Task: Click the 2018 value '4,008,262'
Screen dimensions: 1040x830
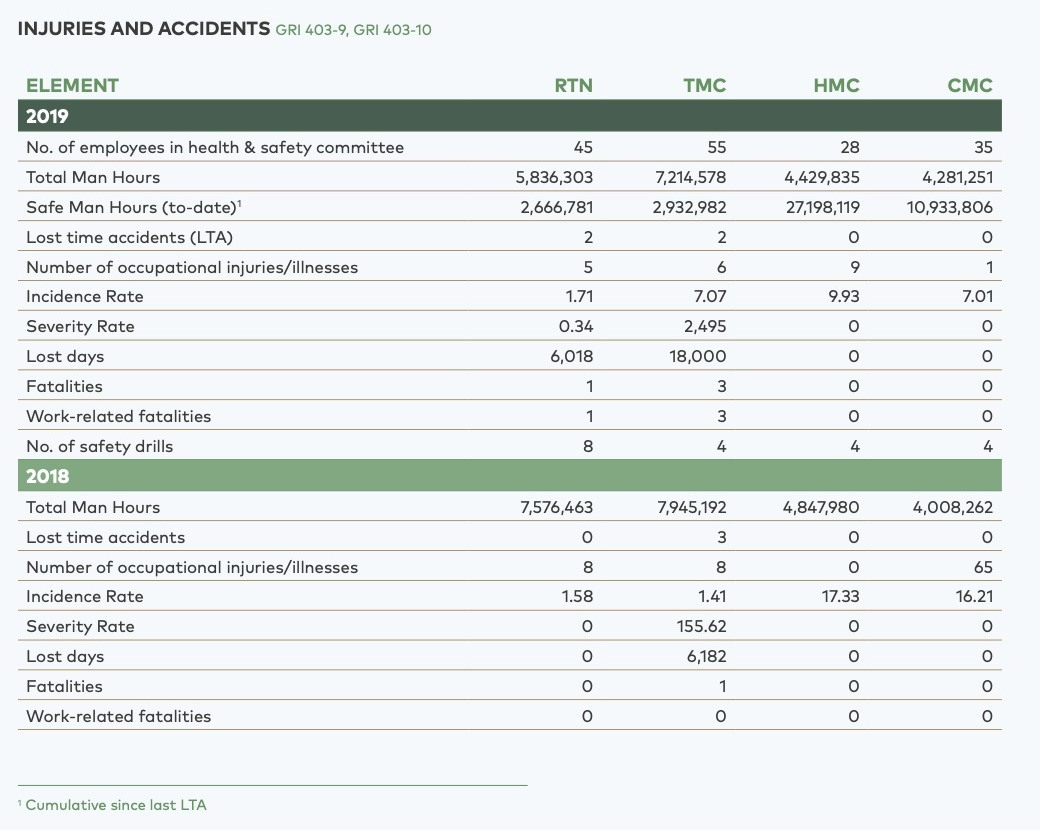Action: tap(952, 507)
